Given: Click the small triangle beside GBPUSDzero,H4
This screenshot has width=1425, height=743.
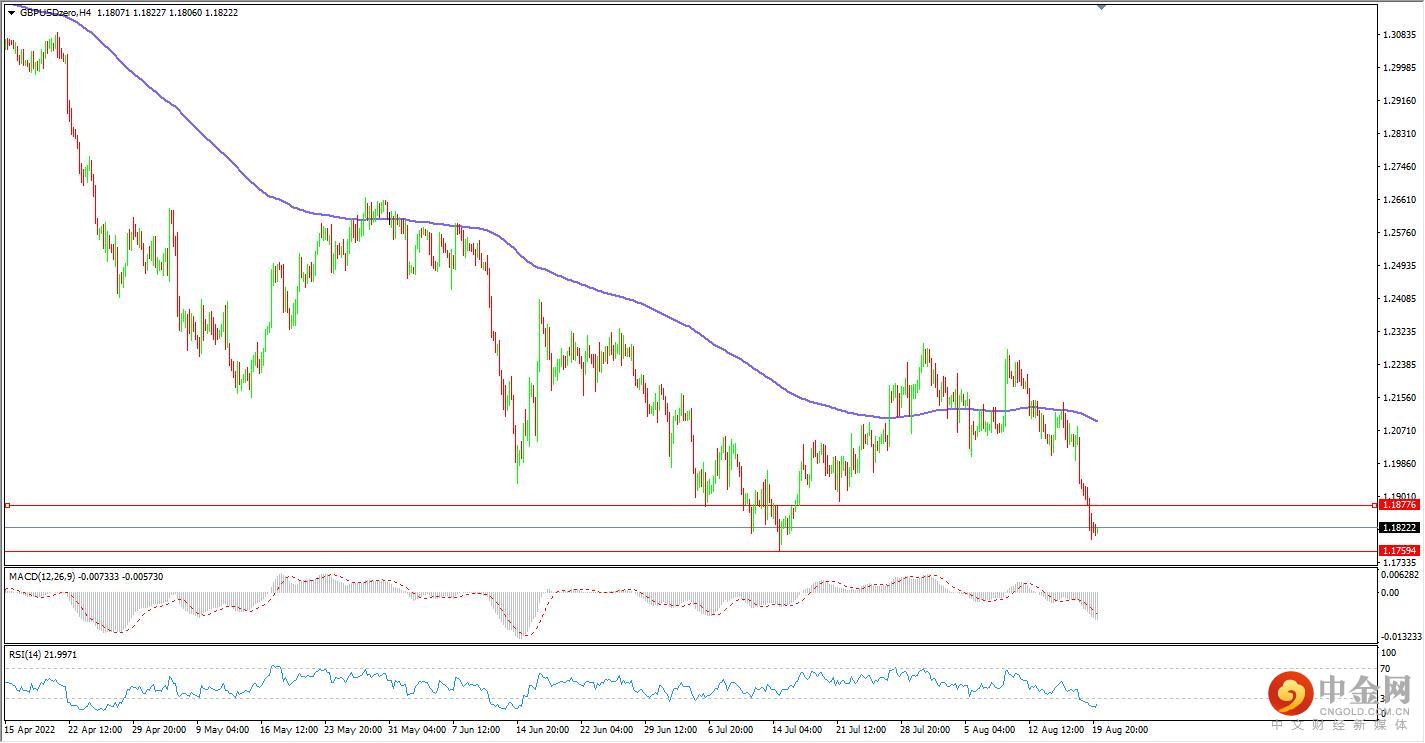Looking at the screenshot, I should pos(11,13).
